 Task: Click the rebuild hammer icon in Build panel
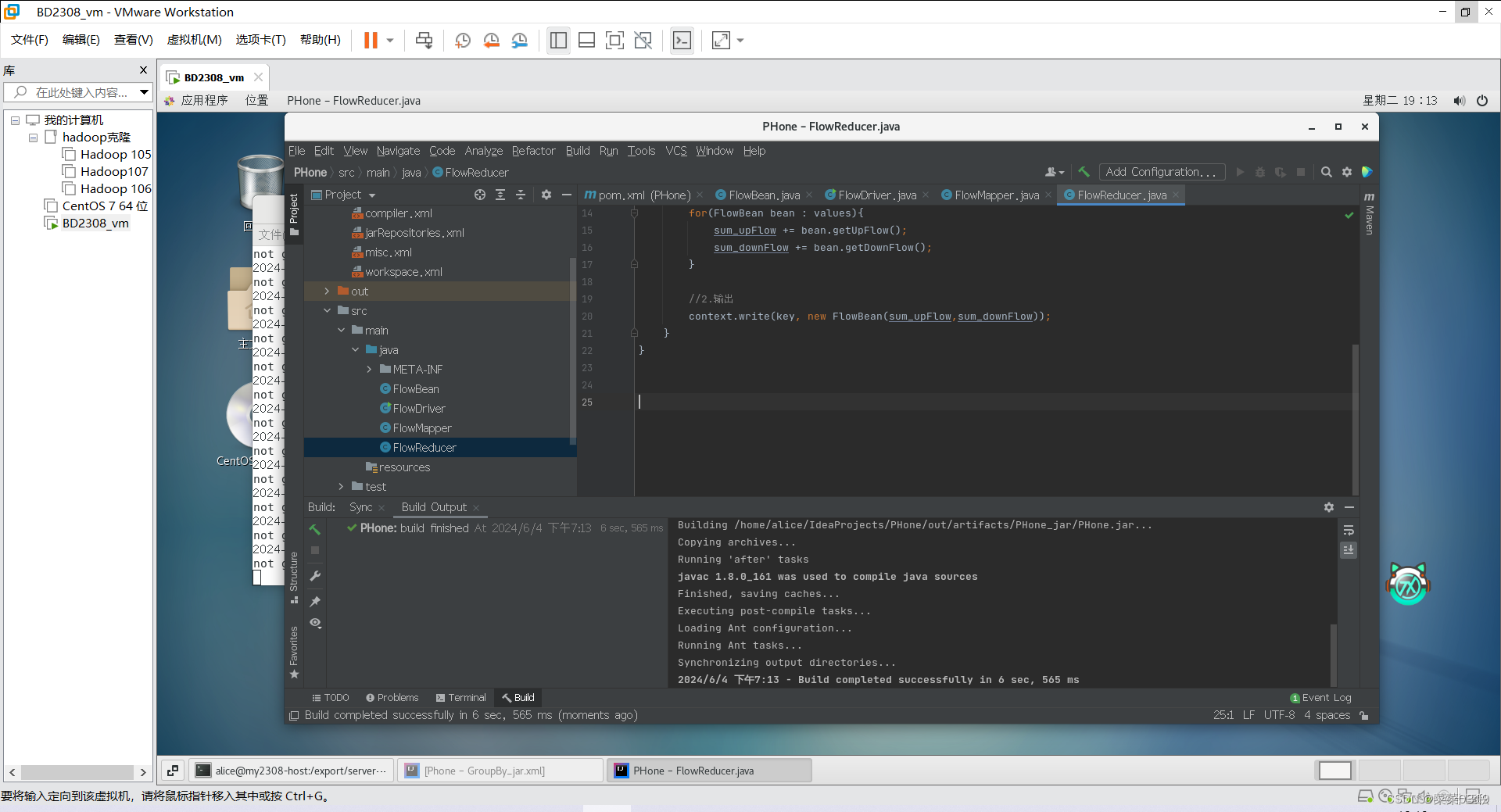pyautogui.click(x=315, y=529)
